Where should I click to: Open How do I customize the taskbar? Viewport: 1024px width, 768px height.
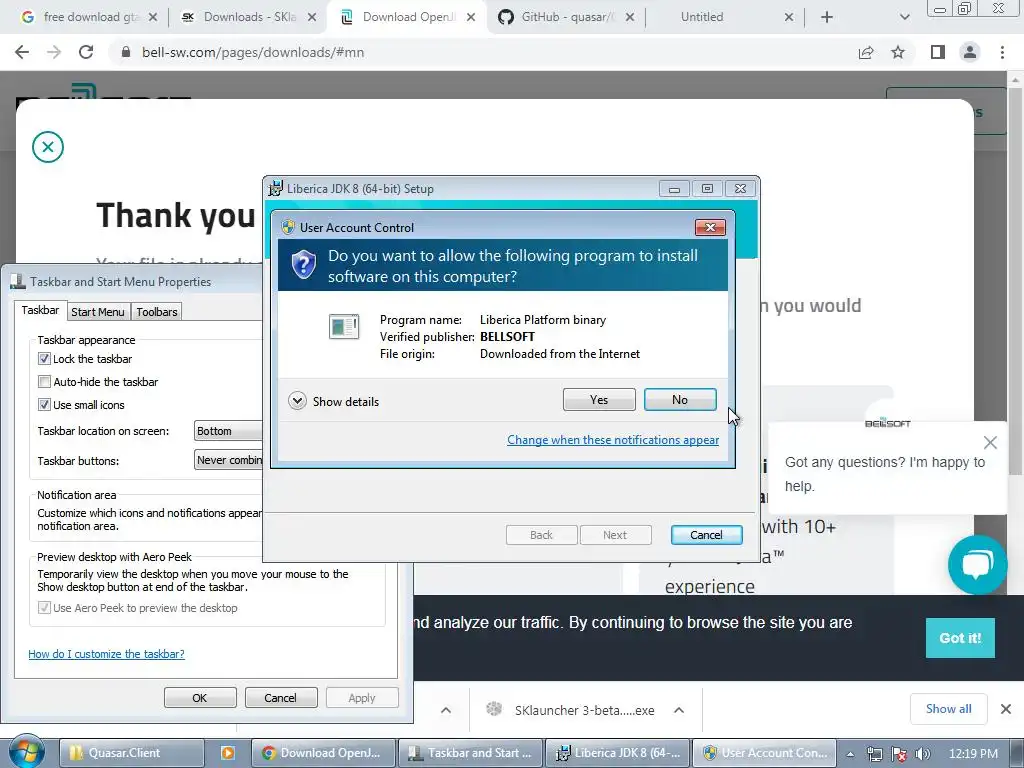tap(106, 654)
